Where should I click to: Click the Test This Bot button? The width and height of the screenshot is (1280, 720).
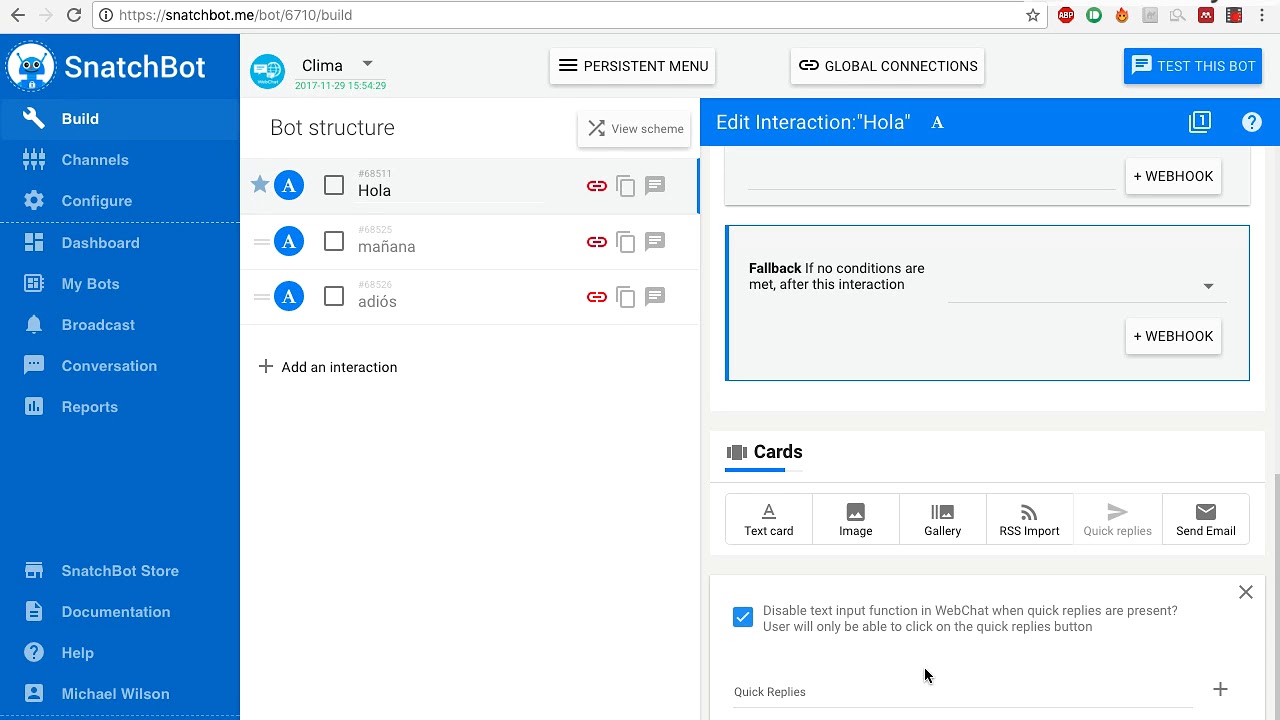1193,66
